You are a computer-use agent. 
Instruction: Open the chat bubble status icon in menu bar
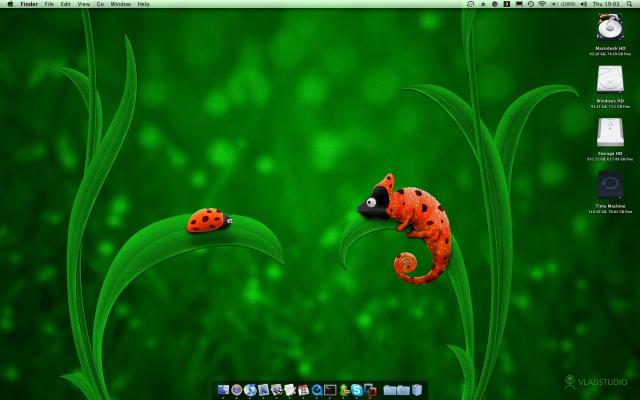point(470,4)
